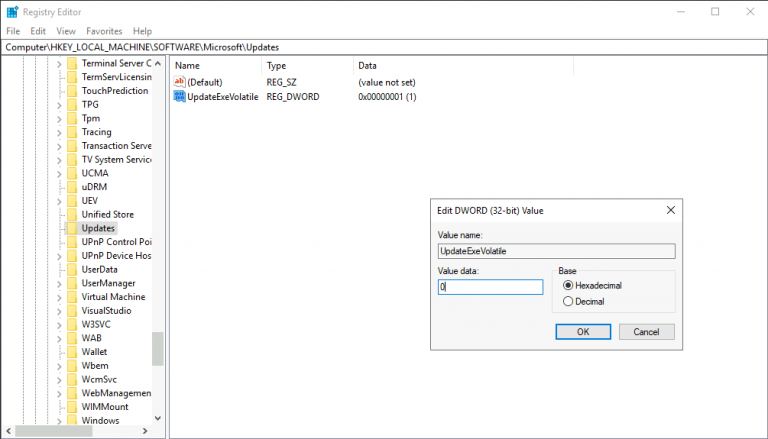Click the Updates folder icon
The height and width of the screenshot is (439, 768).
[72, 228]
